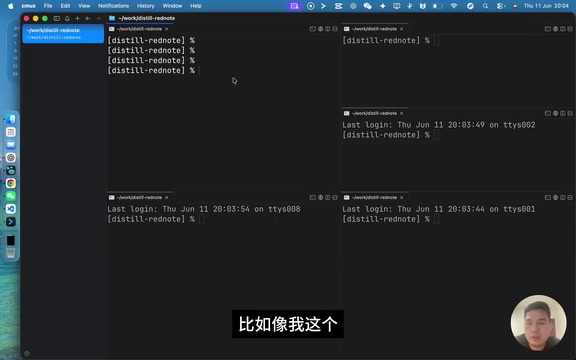Open the cmux terminal app in the Dock
This screenshot has height=360, width=576.
tap(11, 222)
